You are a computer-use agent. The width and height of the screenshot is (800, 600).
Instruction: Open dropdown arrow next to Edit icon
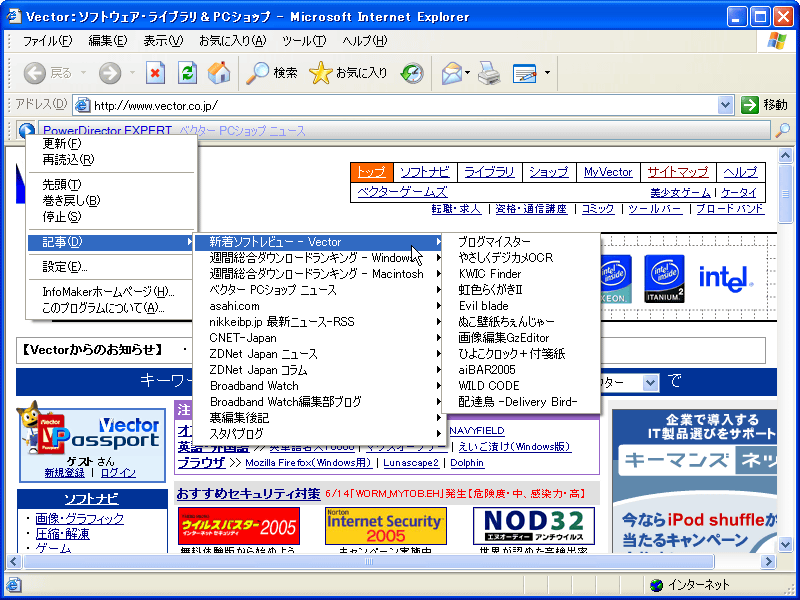[547, 73]
